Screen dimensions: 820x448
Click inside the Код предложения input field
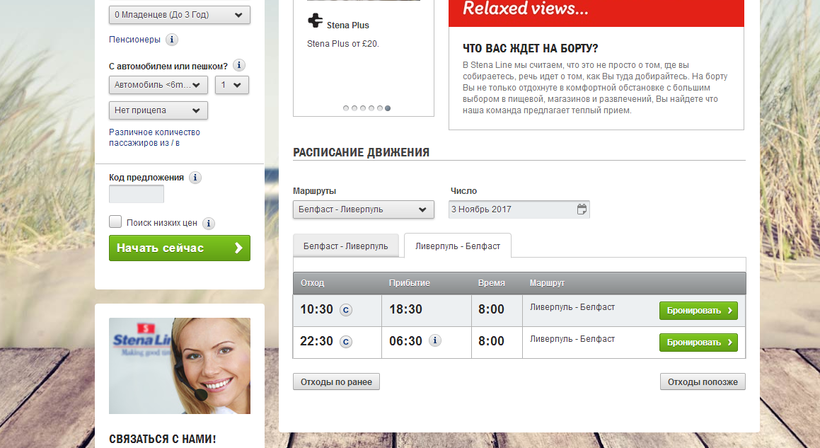pos(136,194)
